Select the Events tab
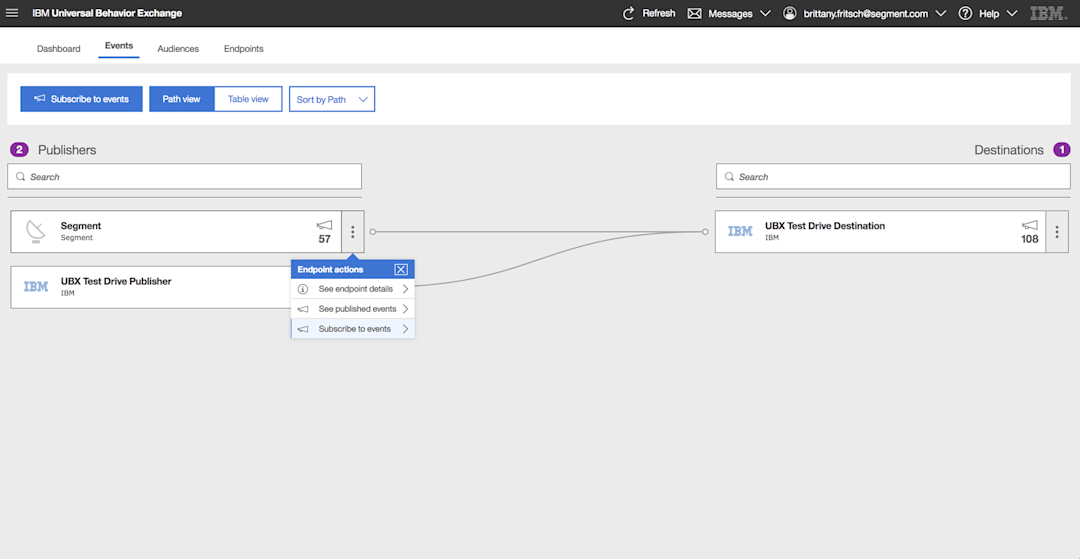Viewport: 1080px width, 559px height. click(x=119, y=46)
